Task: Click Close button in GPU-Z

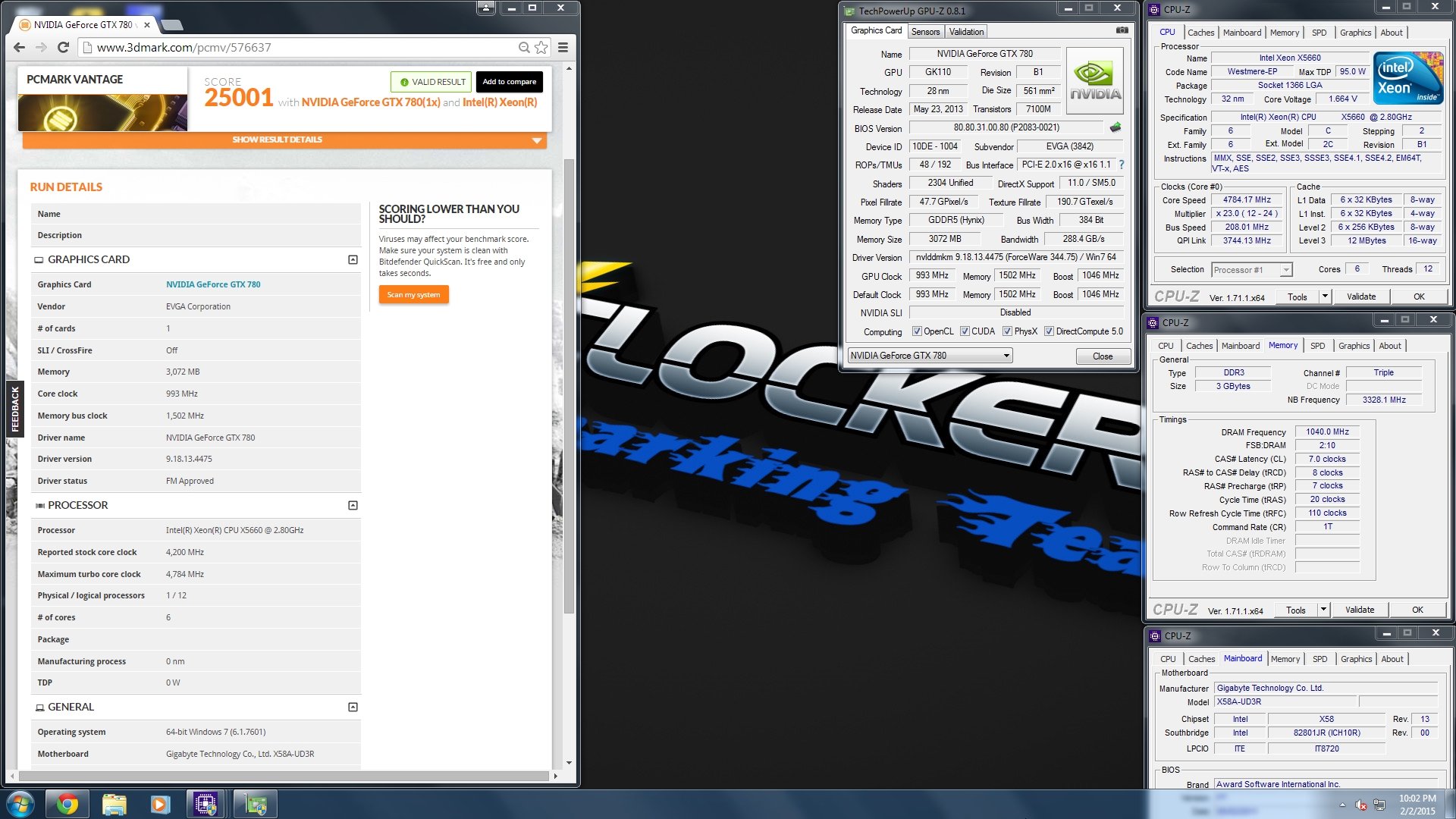Action: tap(1103, 356)
